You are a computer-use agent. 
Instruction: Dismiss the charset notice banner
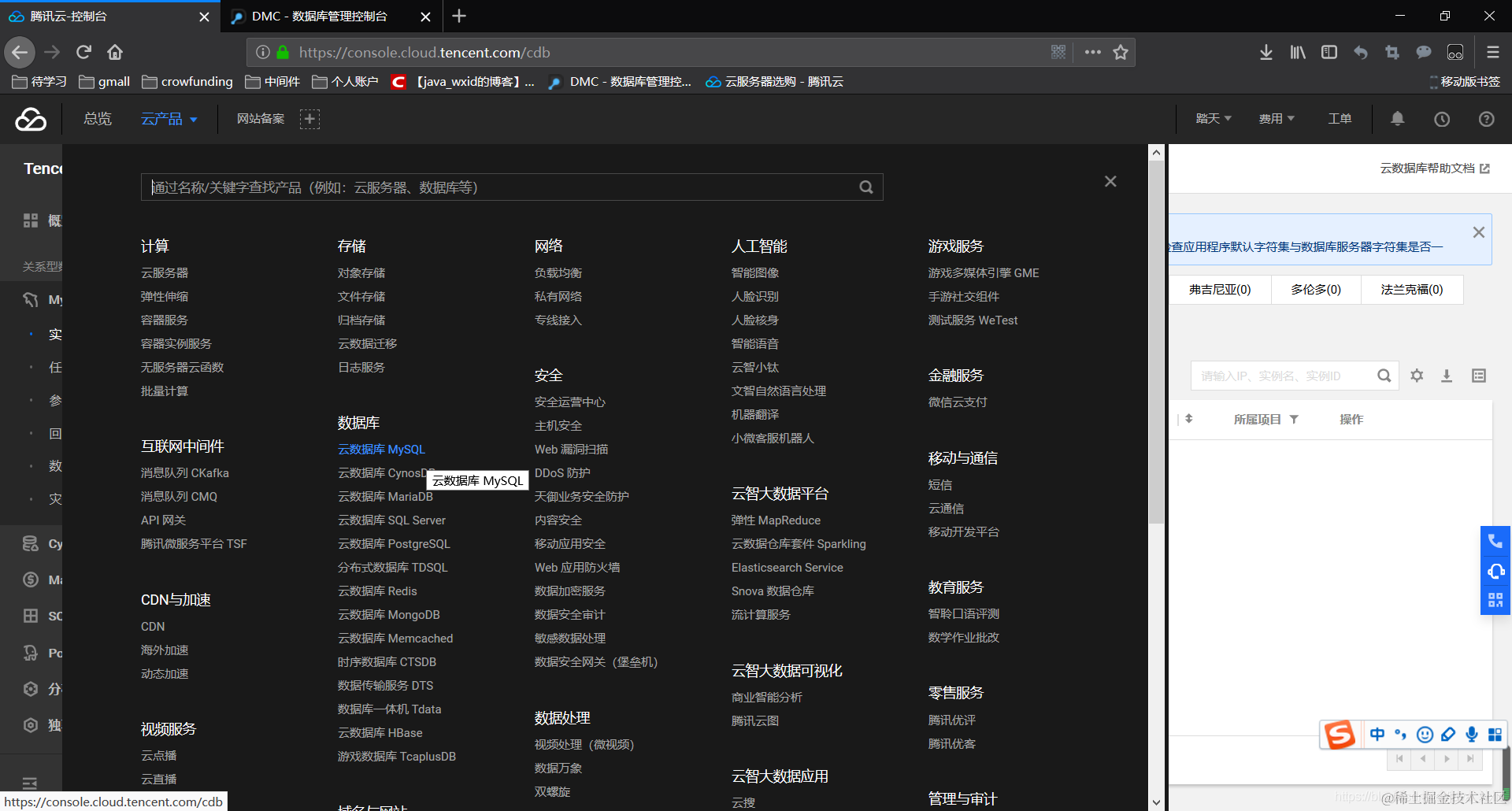tap(1479, 232)
